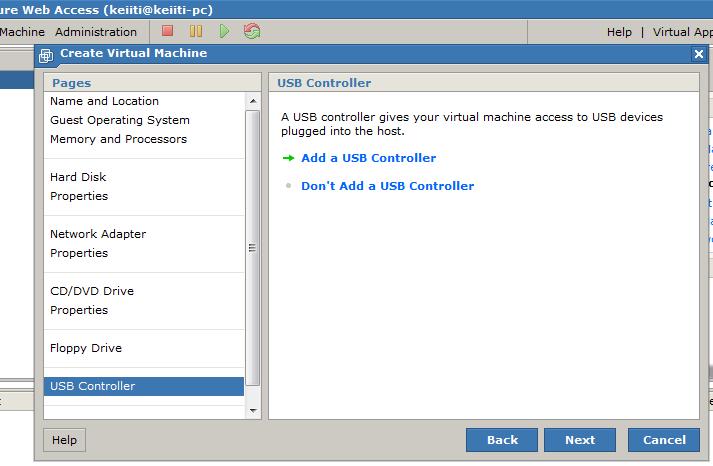Image resolution: width=713 pixels, height=466 pixels.
Task: Select the USB Controller page
Action: (144, 386)
